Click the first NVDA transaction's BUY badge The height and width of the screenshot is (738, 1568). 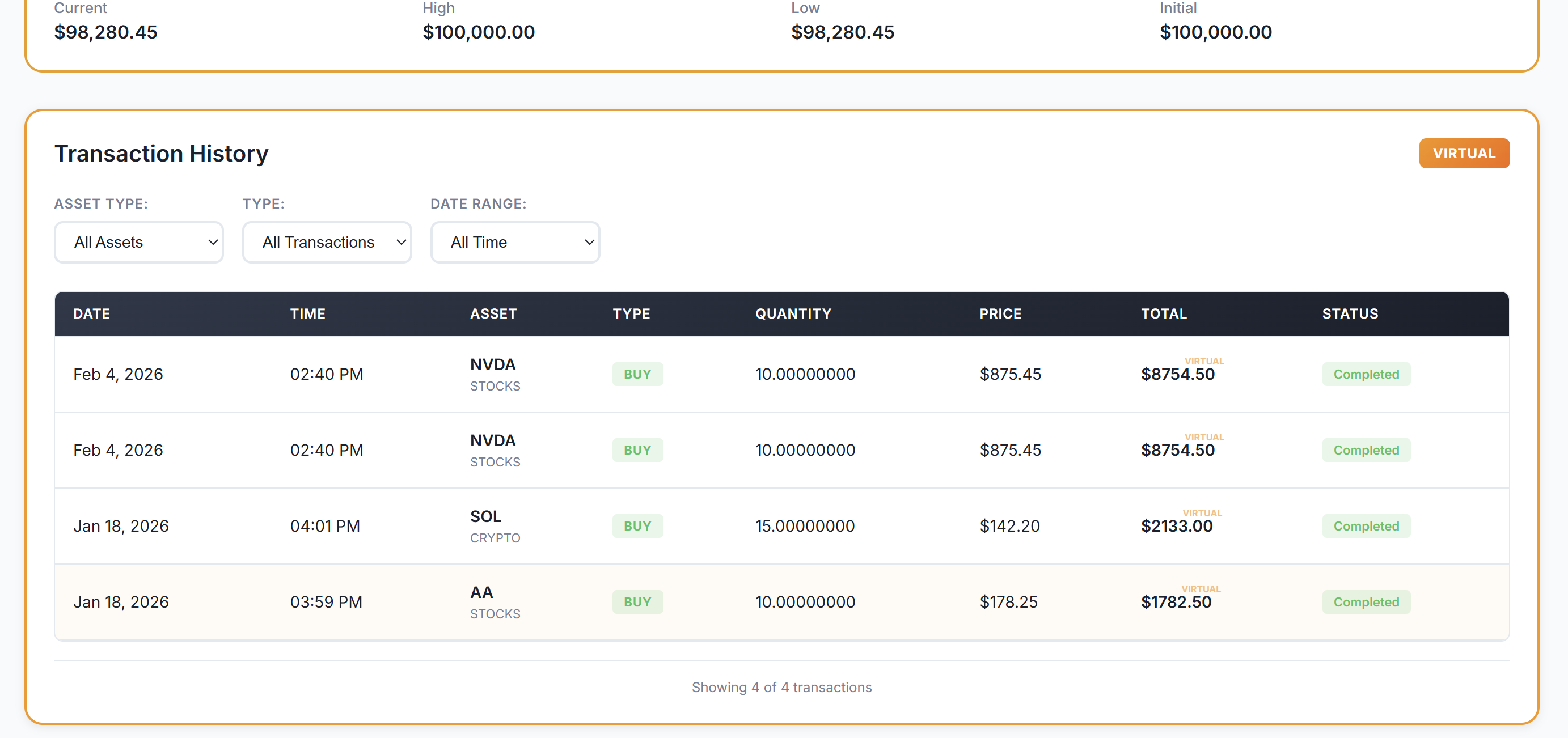[x=637, y=374]
